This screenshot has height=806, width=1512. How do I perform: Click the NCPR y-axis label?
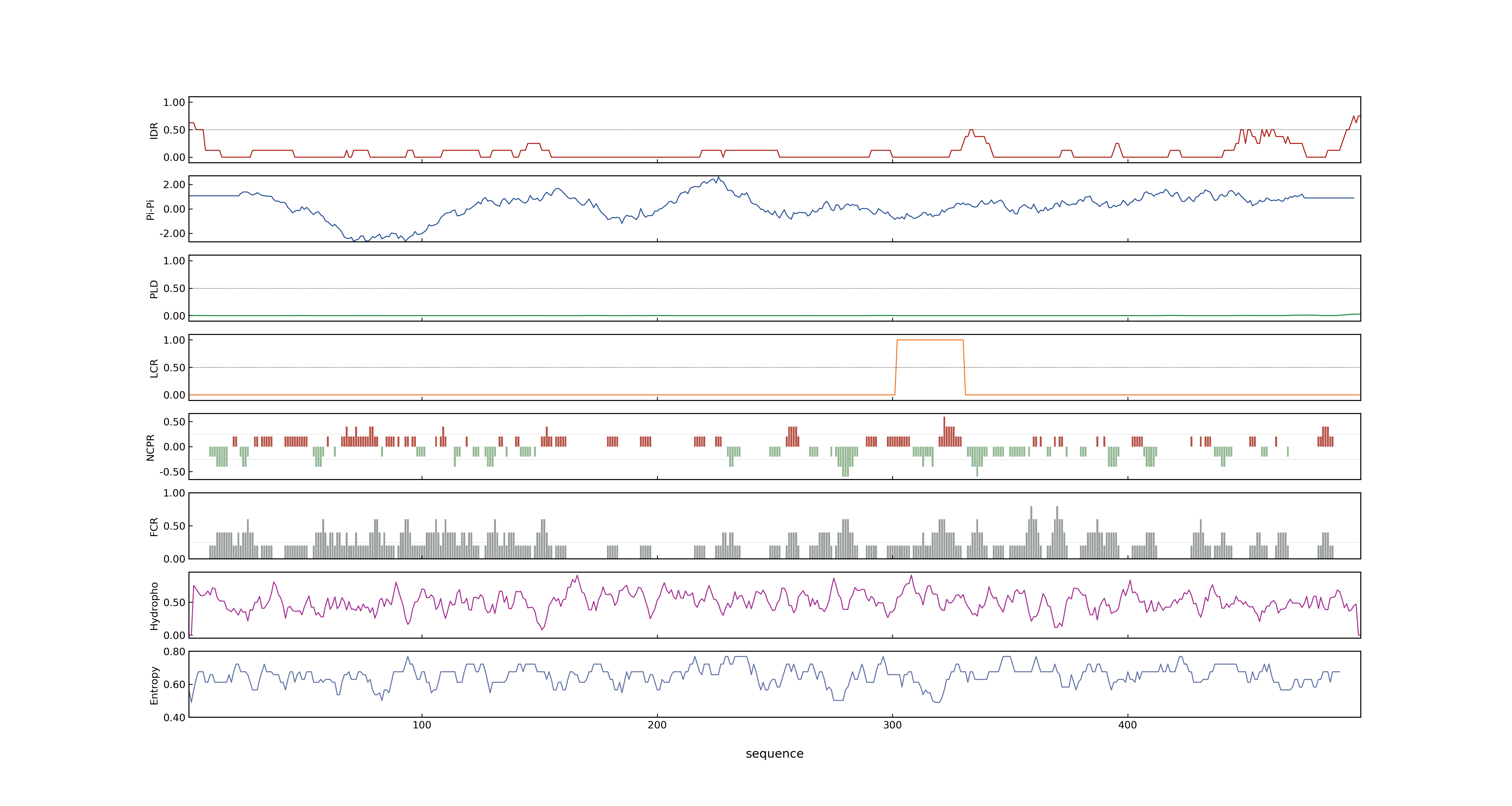click(x=150, y=448)
